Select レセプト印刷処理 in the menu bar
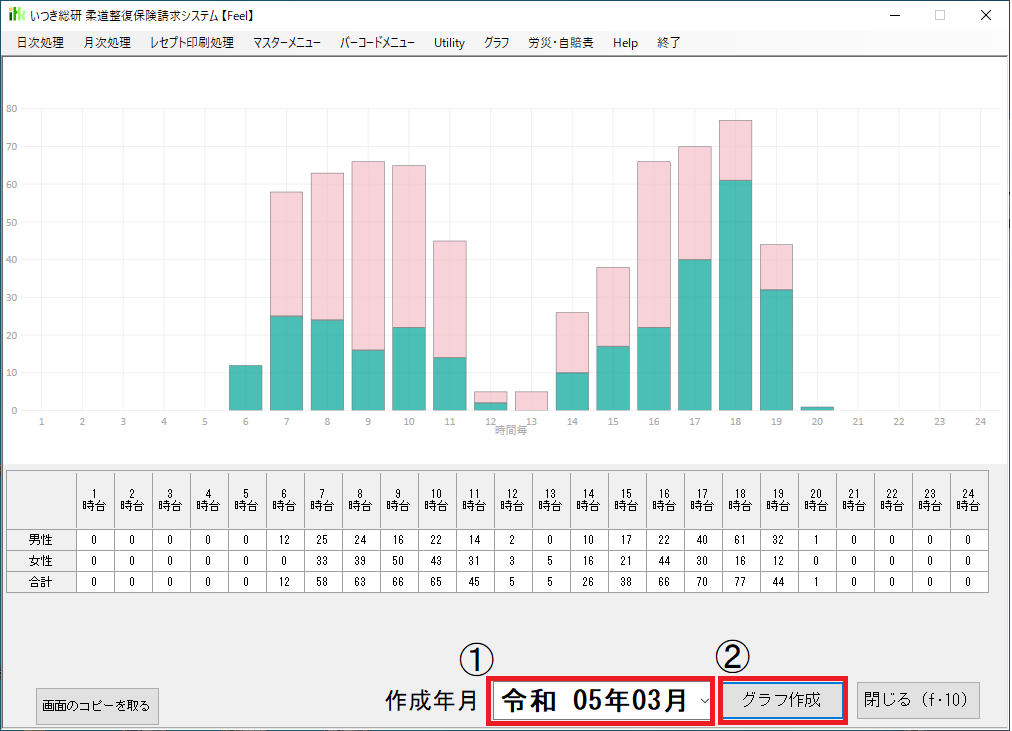1012x731 pixels. pyautogui.click(x=191, y=43)
